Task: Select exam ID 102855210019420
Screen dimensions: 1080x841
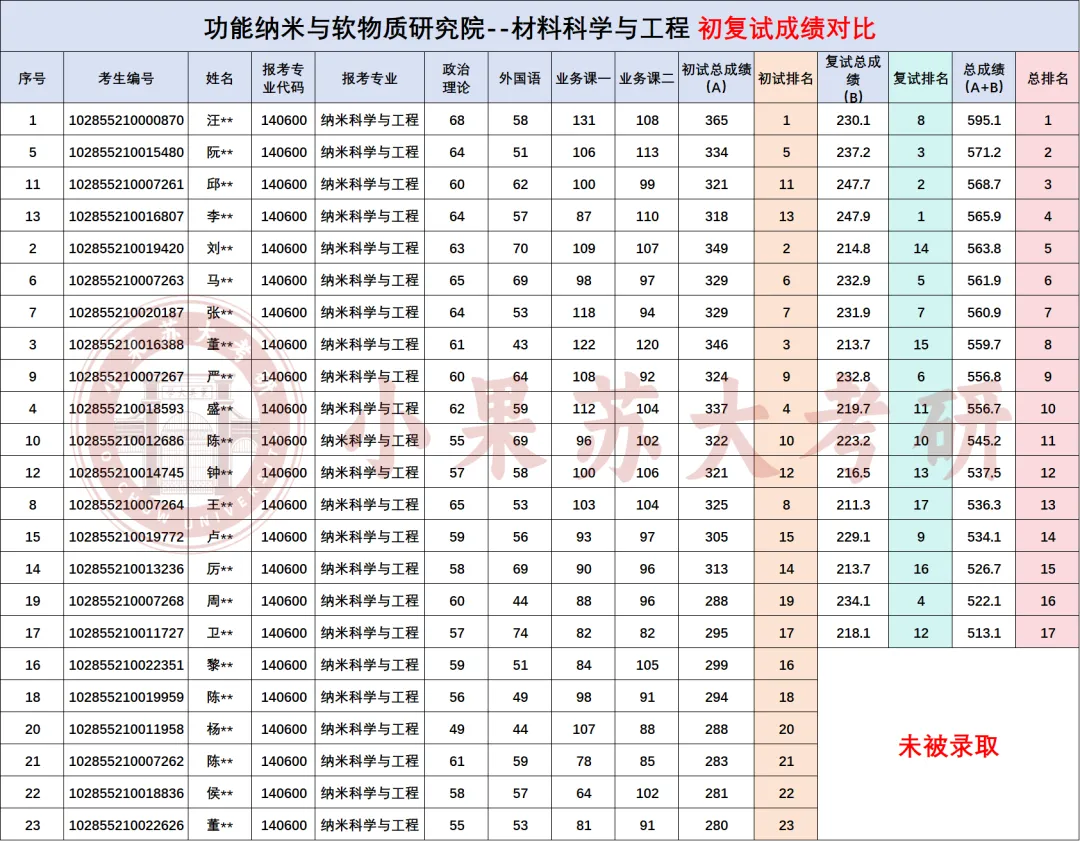Action: (x=126, y=248)
